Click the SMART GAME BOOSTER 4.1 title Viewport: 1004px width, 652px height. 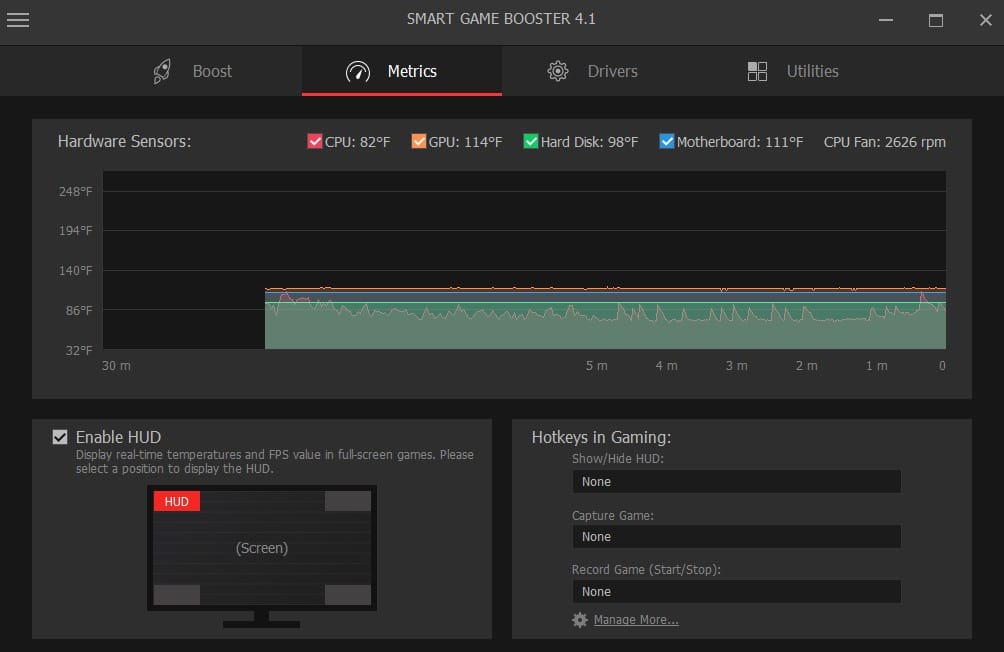[x=501, y=19]
